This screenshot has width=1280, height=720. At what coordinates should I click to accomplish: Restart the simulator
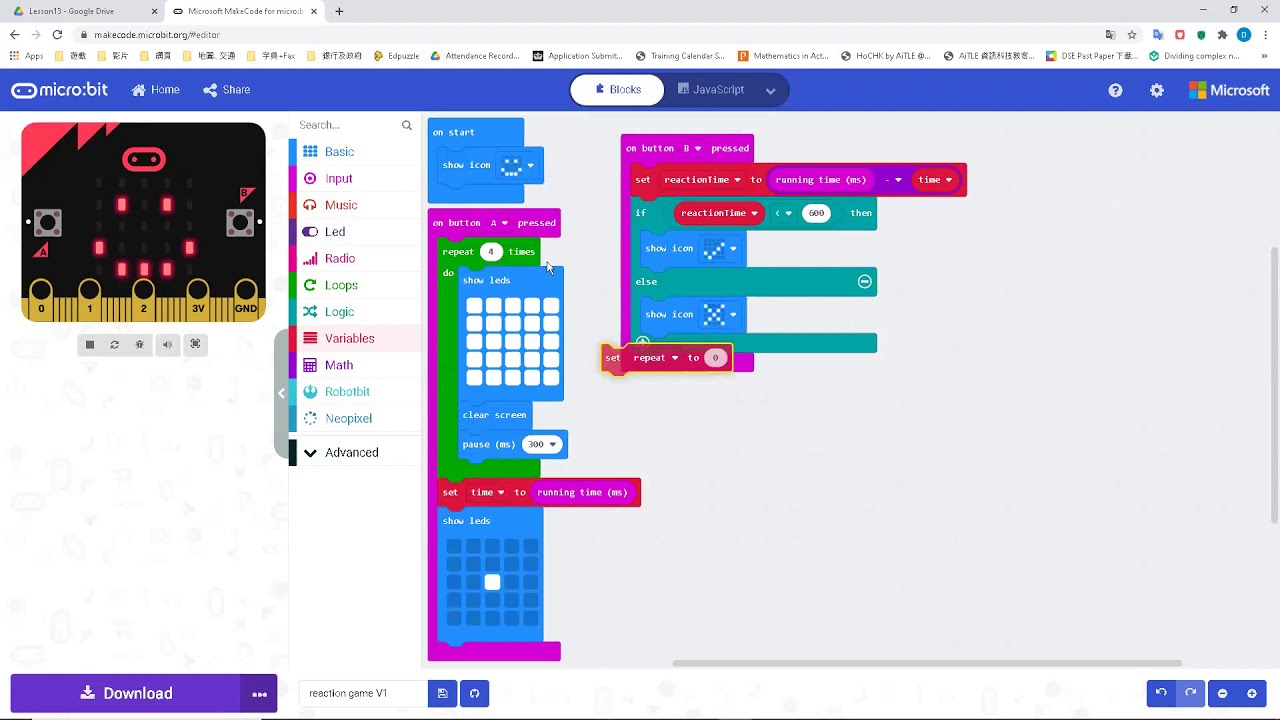[x=114, y=344]
